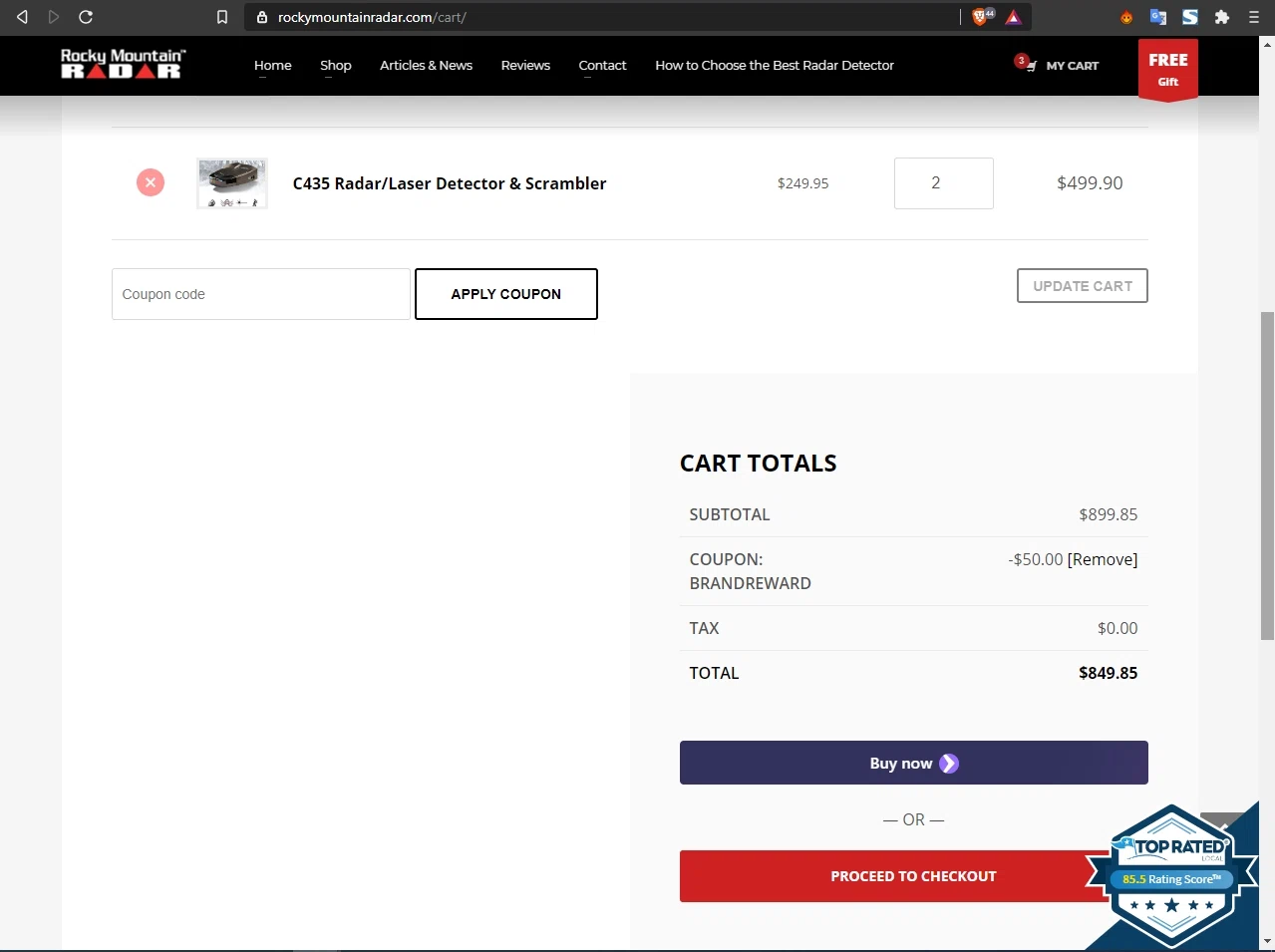
Task: Bookmark this page
Action: coord(222,17)
